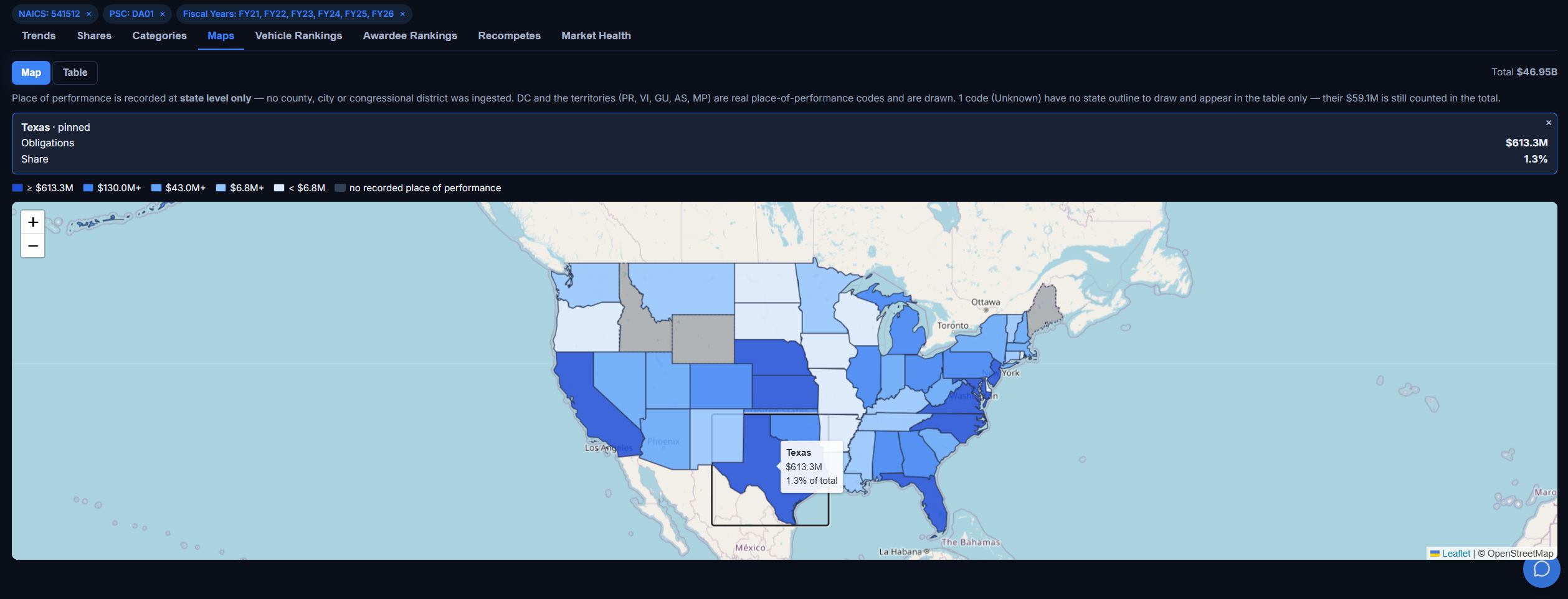Click the ≥ $613.3M legend swatch
The height and width of the screenshot is (599, 1568).
(x=17, y=187)
